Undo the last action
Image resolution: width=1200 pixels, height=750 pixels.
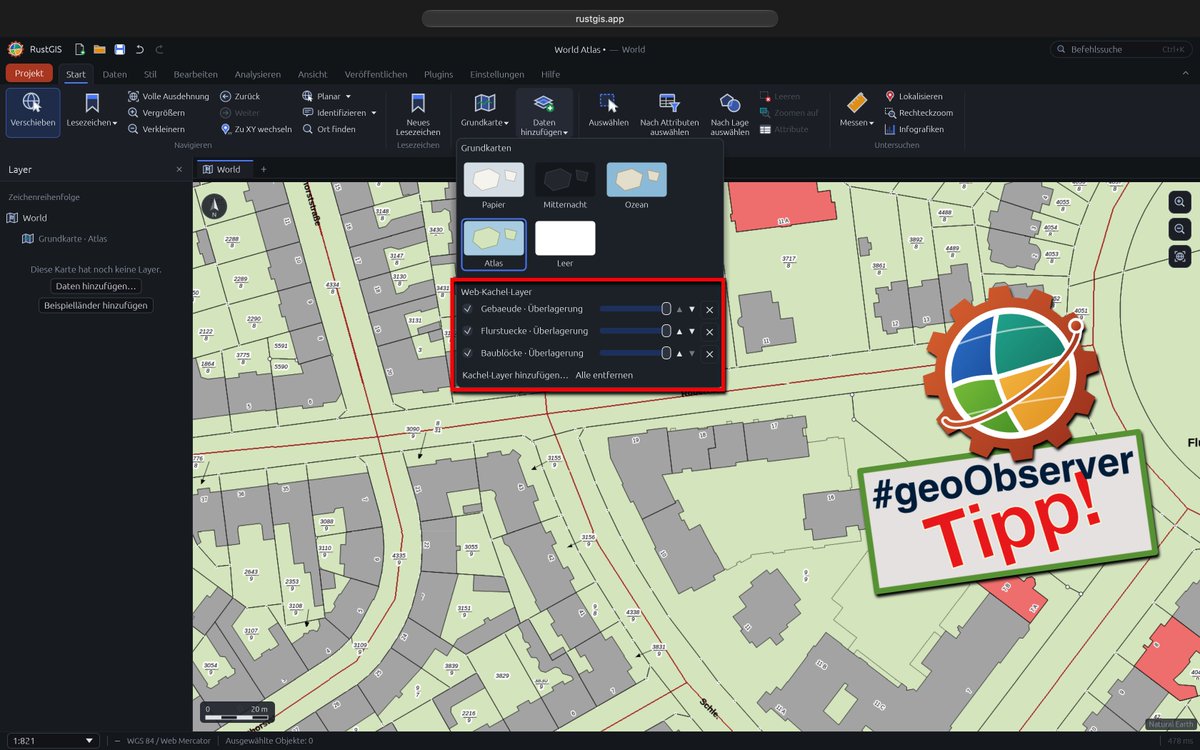[140, 49]
